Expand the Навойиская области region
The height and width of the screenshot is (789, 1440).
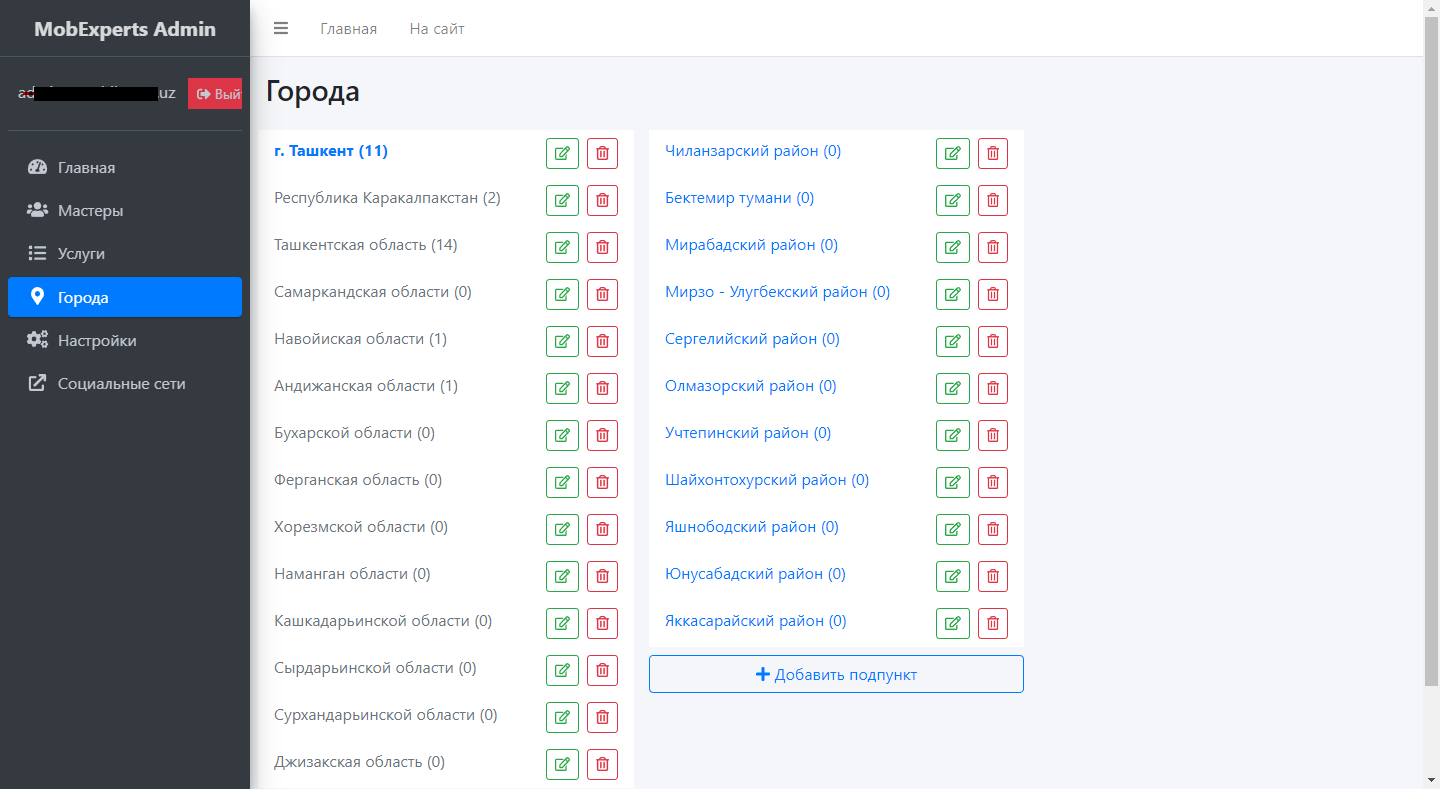click(360, 339)
